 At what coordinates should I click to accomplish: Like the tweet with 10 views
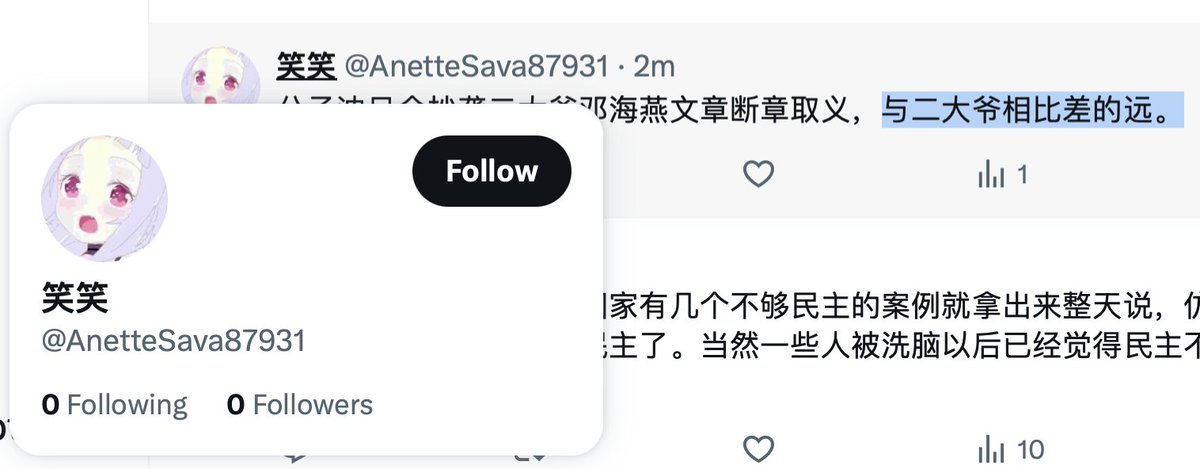(759, 449)
